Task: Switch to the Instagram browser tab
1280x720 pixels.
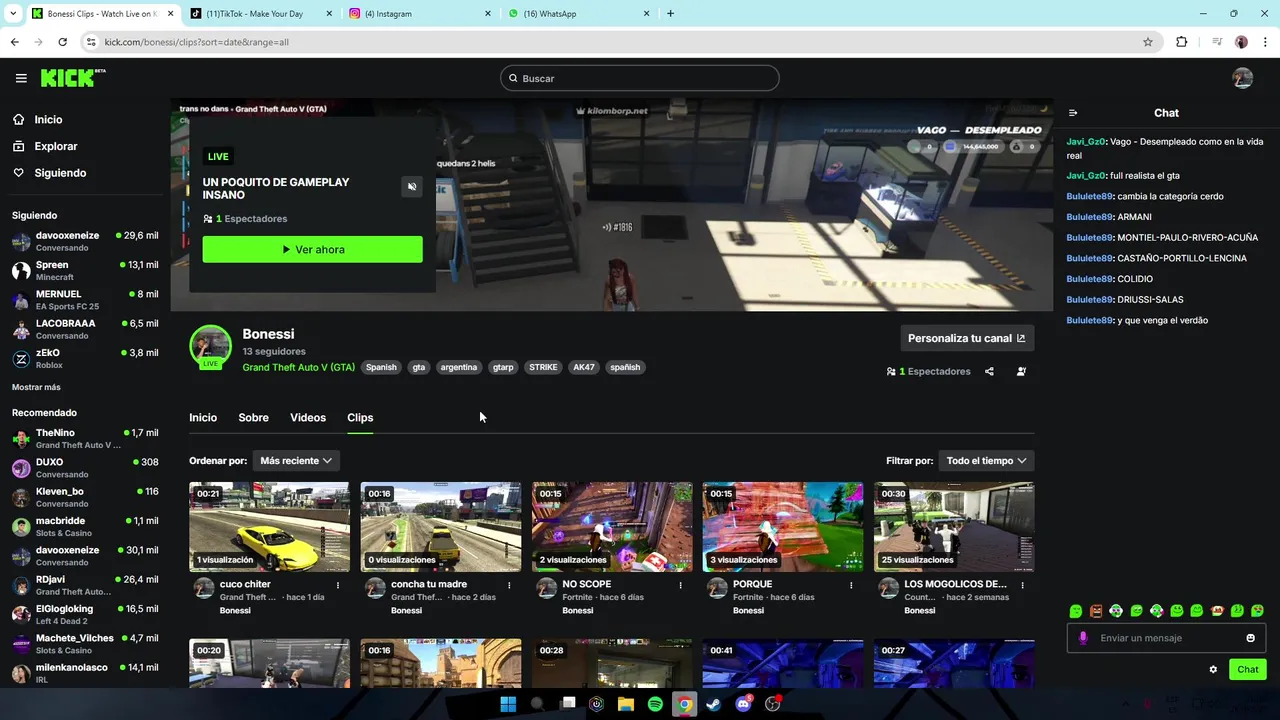Action: click(420, 14)
